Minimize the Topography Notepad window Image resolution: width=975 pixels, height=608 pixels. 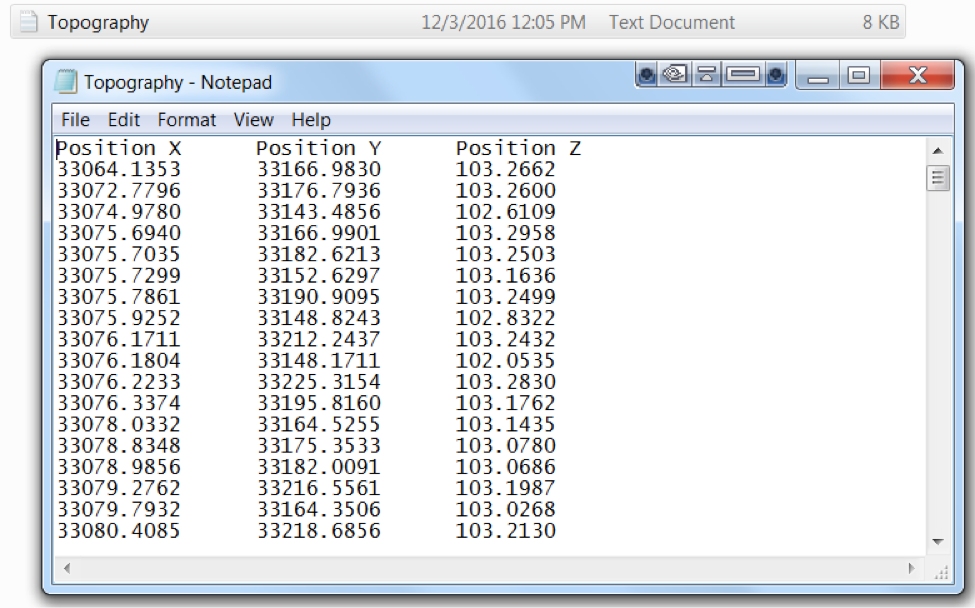[818, 76]
